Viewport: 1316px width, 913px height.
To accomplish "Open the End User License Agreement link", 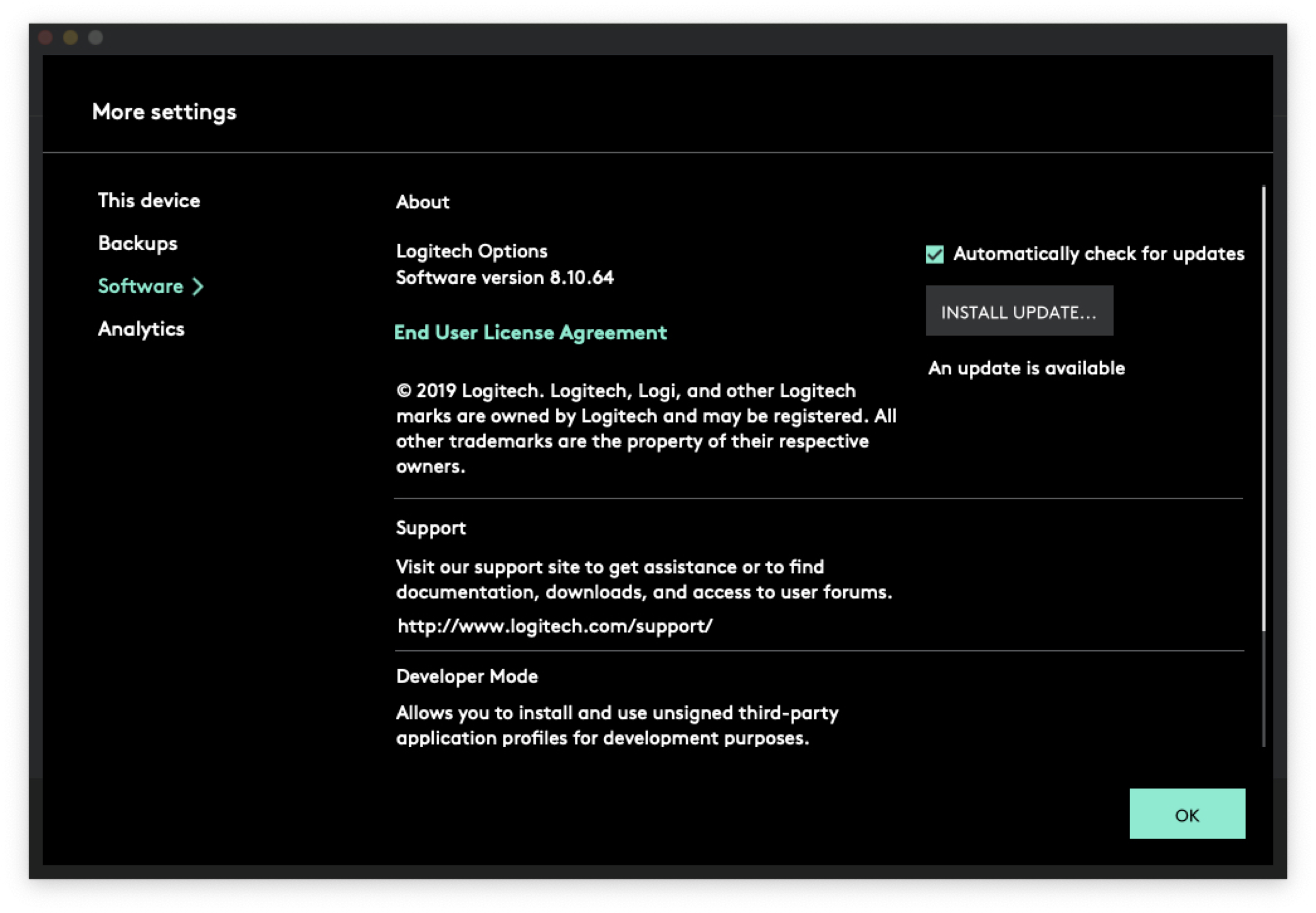I will 530,333.
